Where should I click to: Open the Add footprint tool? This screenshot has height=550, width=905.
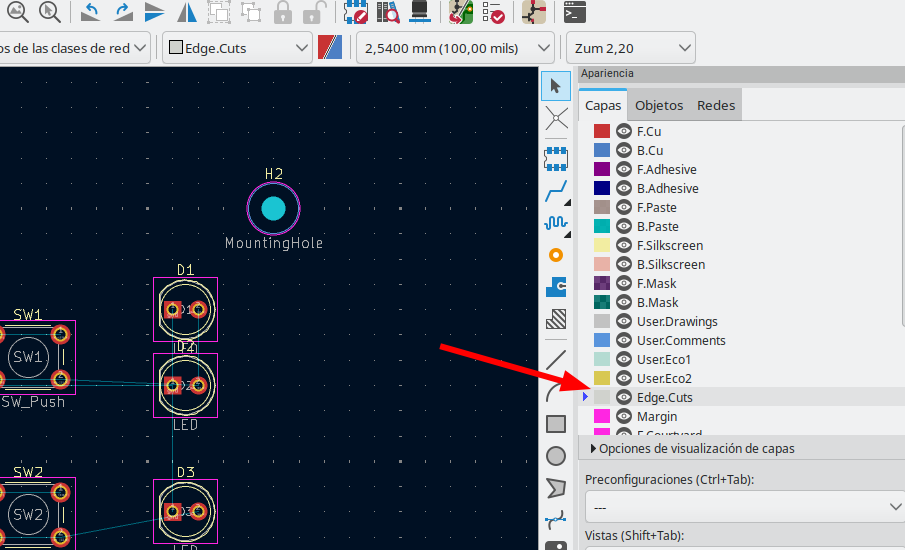pos(556,157)
